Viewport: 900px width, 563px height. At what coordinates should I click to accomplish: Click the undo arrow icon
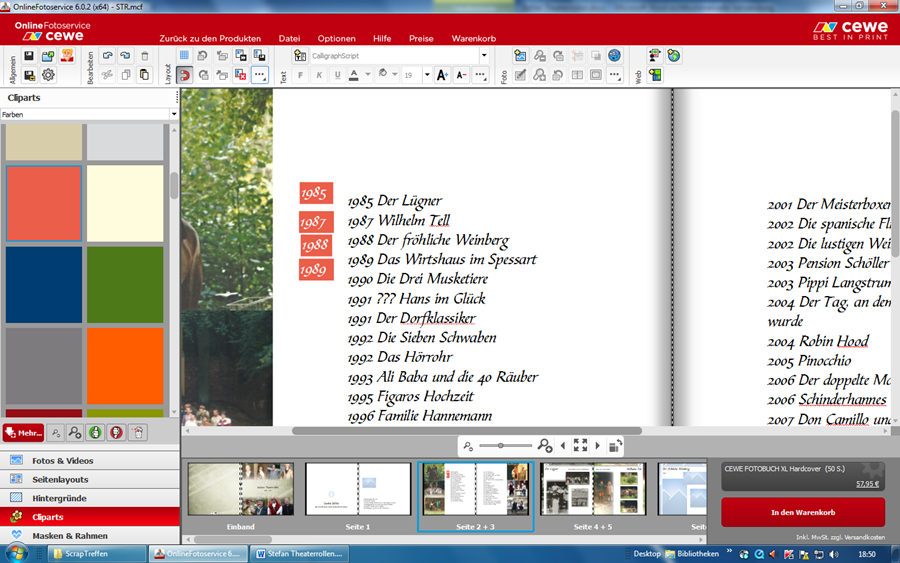107,56
